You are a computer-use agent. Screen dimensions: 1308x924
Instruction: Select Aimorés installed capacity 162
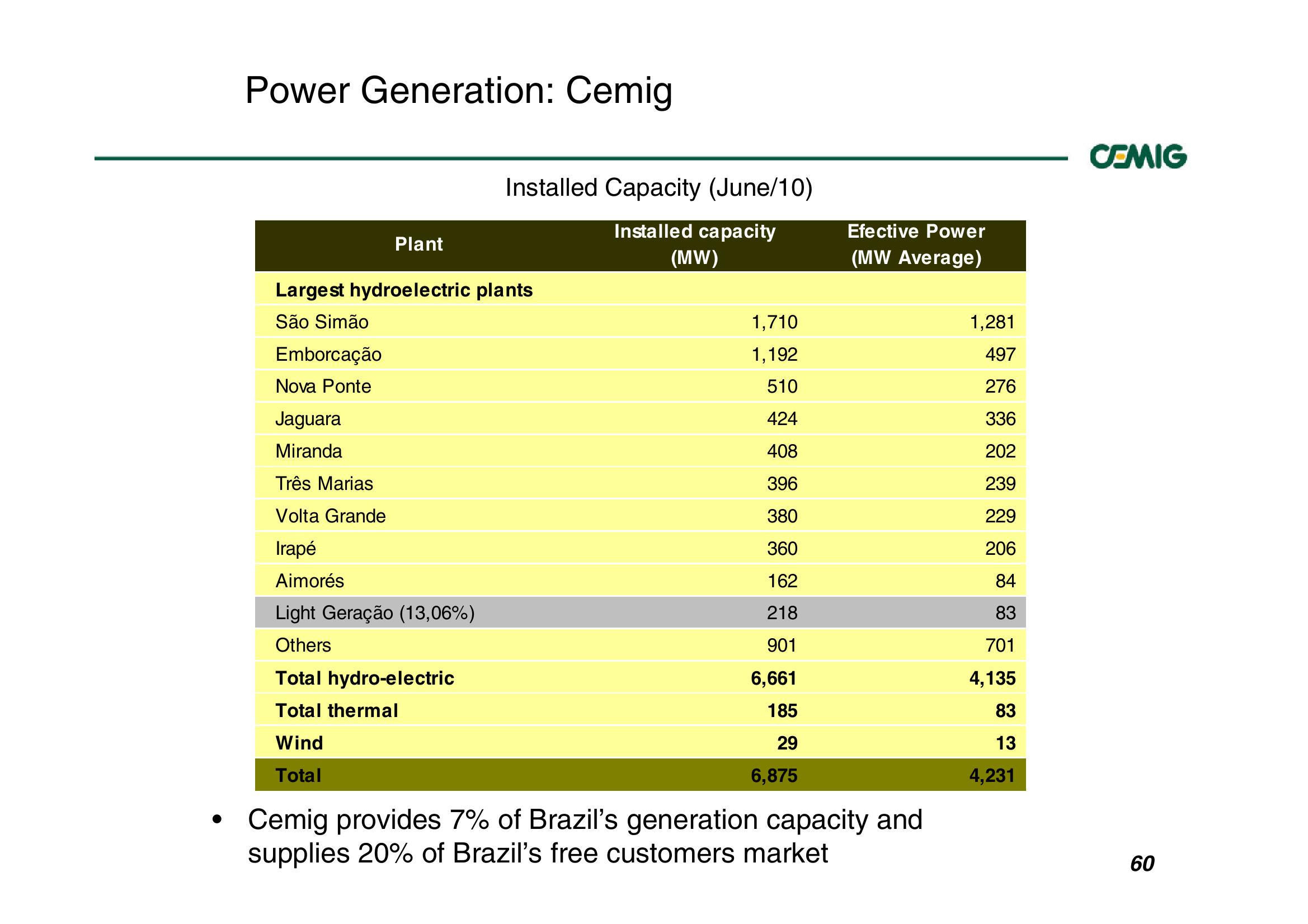pyautogui.click(x=782, y=582)
